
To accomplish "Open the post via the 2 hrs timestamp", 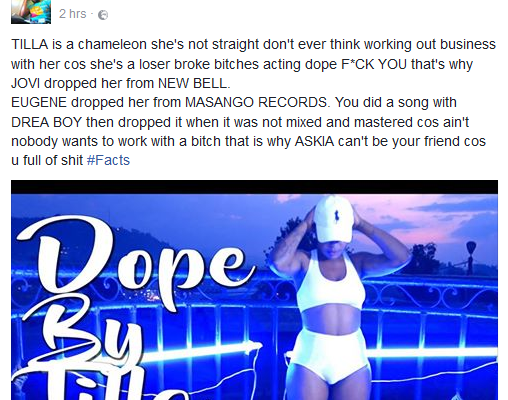I will [x=73, y=14].
